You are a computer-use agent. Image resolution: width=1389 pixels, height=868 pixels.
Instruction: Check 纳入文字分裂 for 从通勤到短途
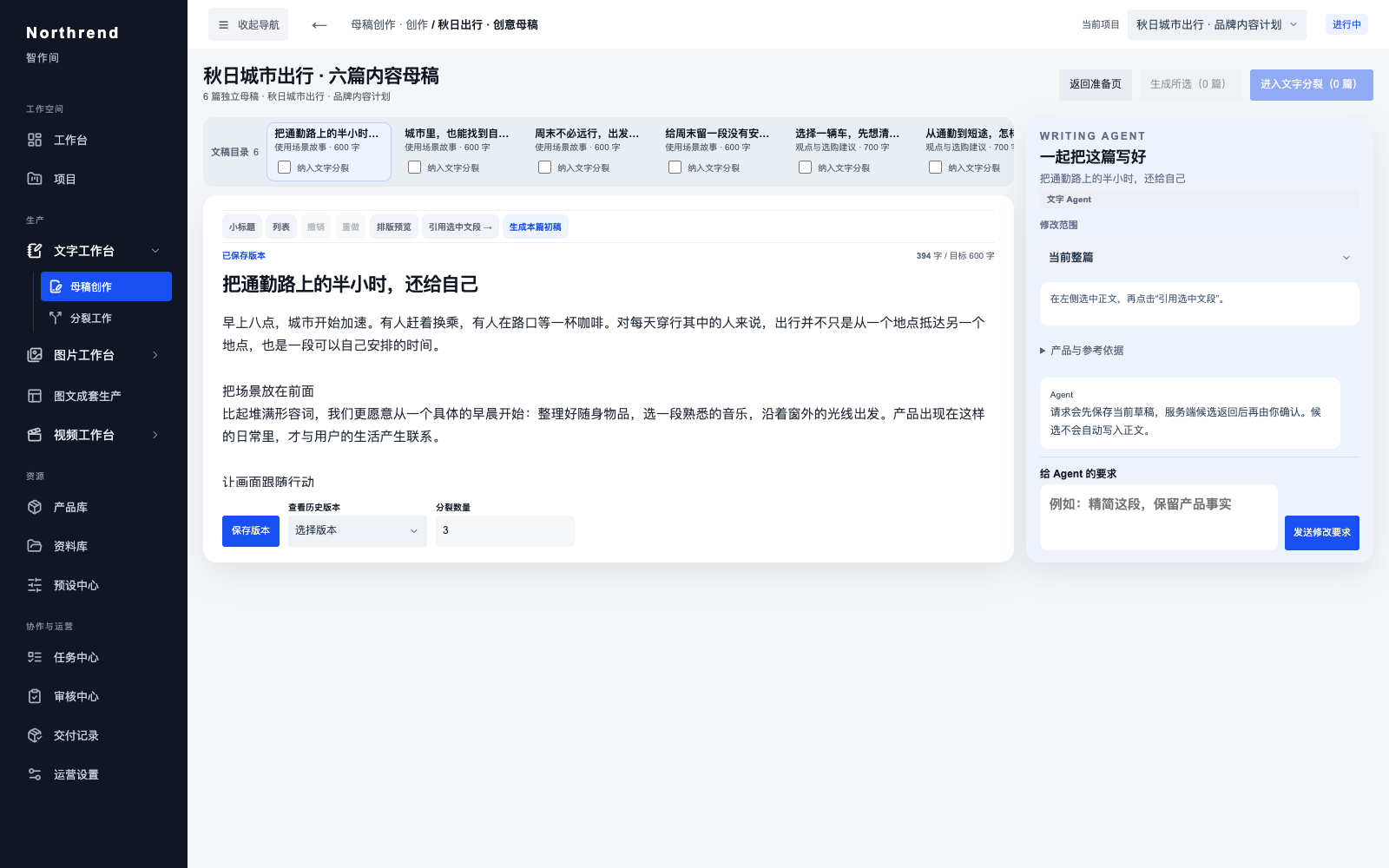935,168
